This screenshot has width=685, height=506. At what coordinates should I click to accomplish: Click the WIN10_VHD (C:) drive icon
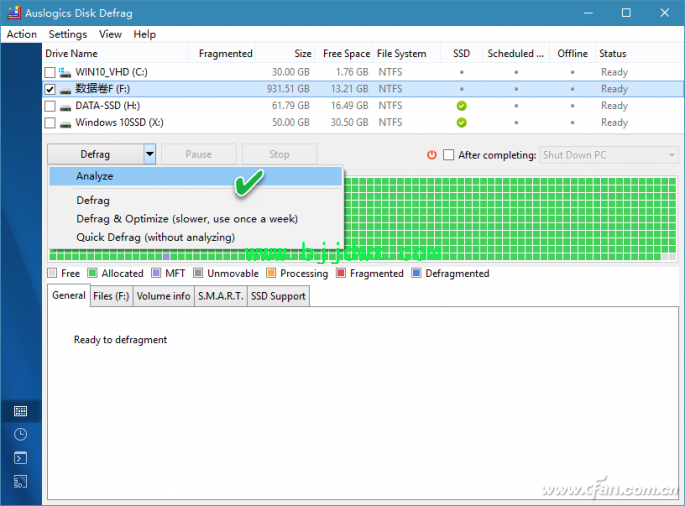(65, 72)
